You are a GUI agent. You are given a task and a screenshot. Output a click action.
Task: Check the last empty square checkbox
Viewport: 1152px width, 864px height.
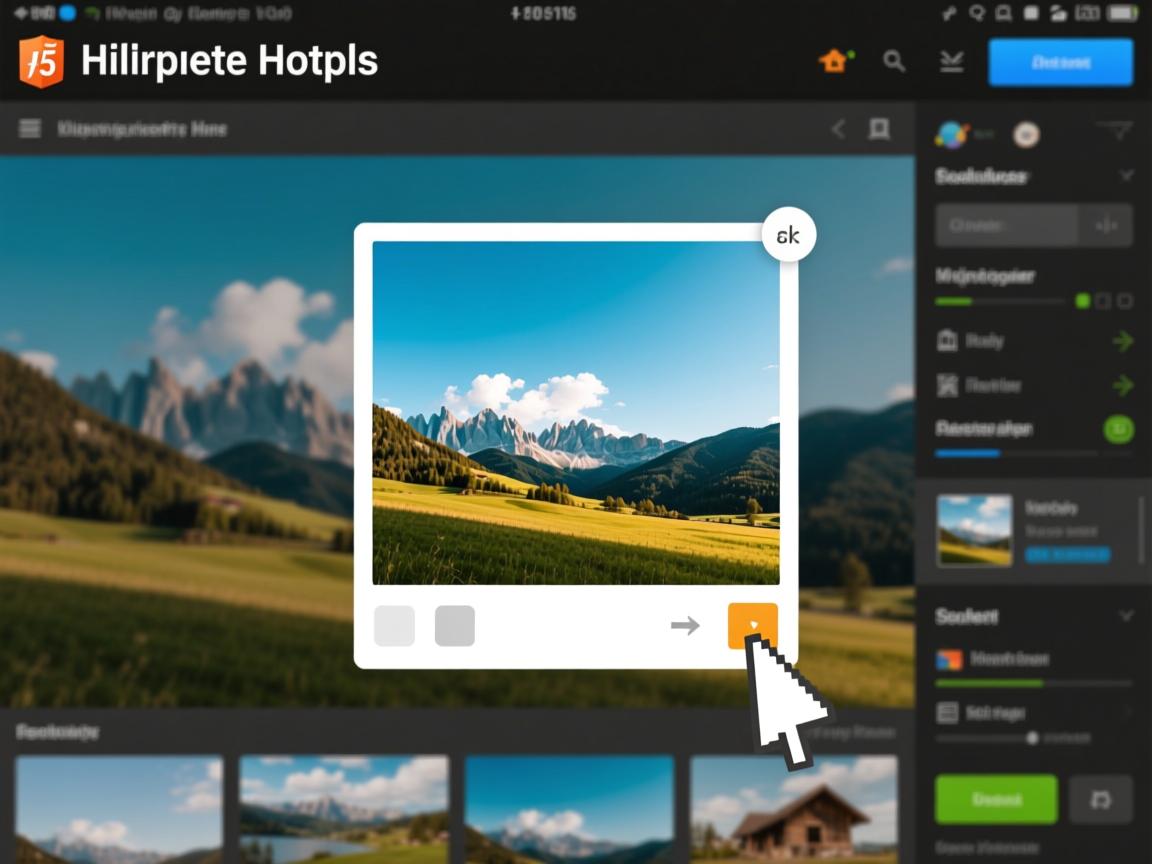[1125, 301]
